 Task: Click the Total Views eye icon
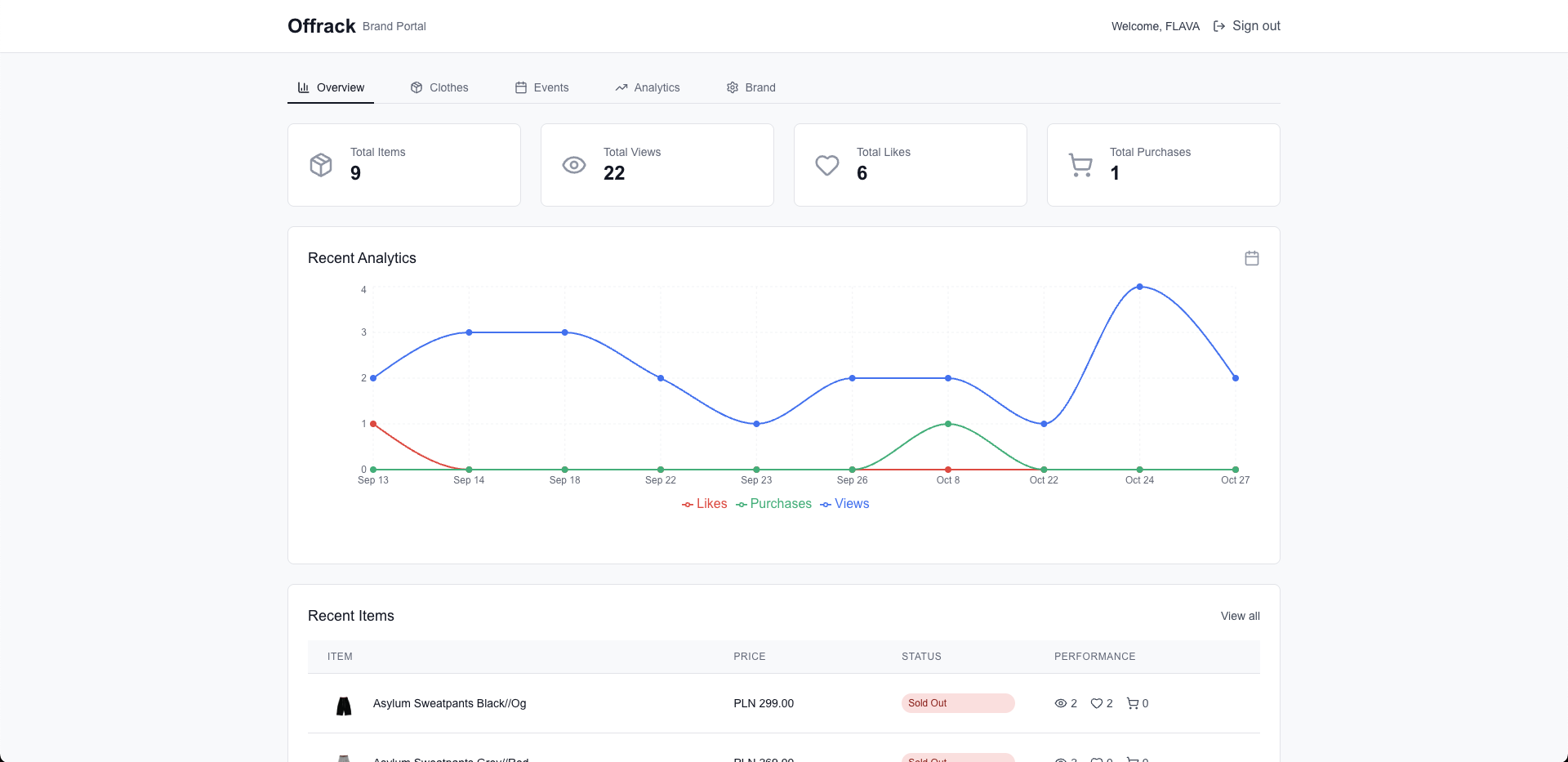point(574,165)
